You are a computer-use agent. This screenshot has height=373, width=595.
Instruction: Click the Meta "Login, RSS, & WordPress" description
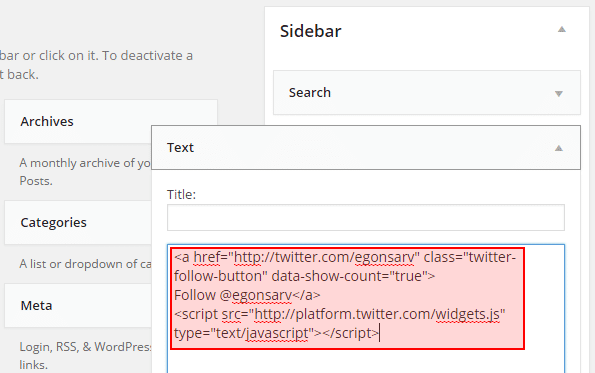(x=85, y=346)
